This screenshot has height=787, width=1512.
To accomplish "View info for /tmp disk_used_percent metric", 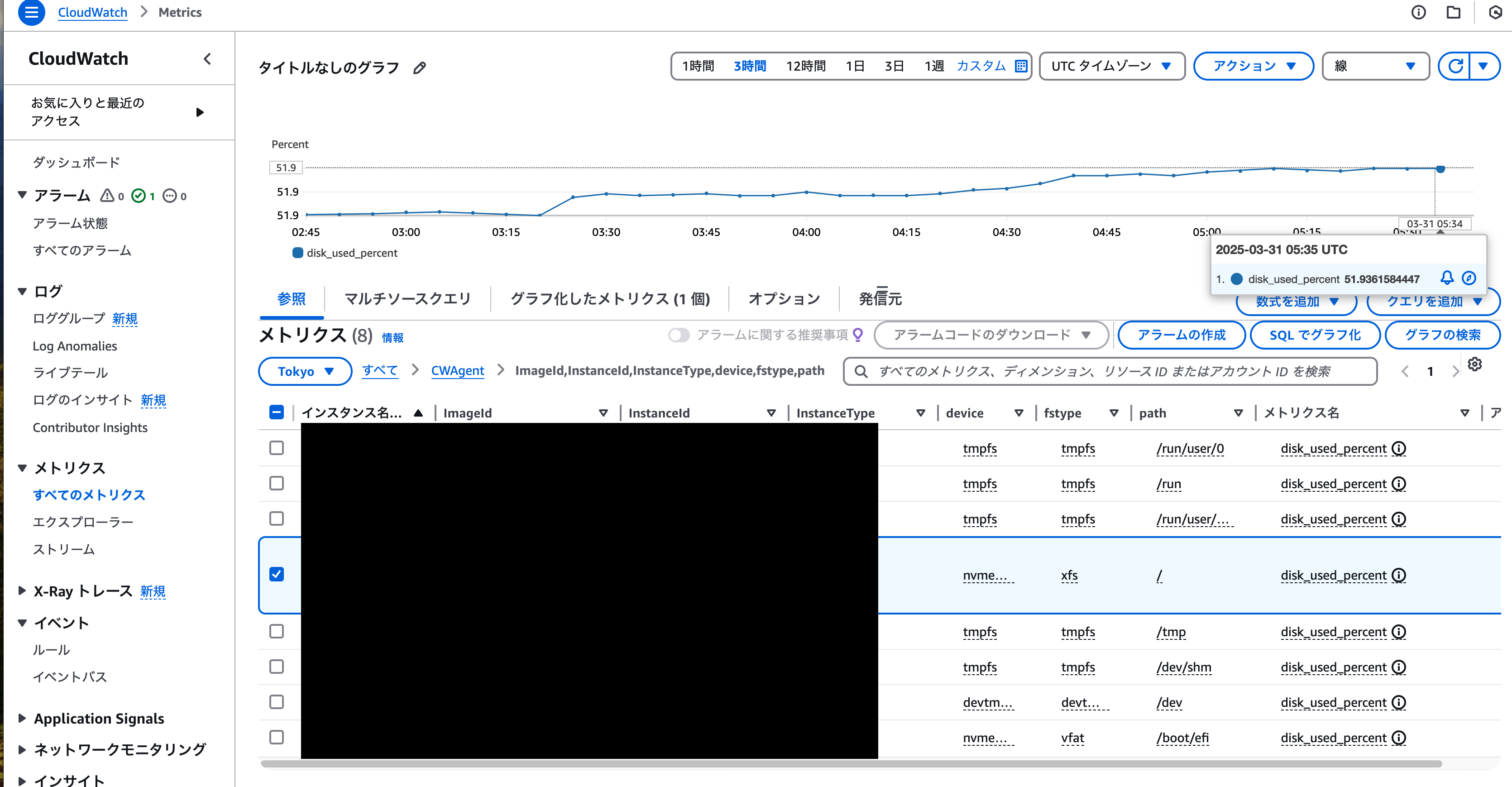I will (x=1399, y=632).
